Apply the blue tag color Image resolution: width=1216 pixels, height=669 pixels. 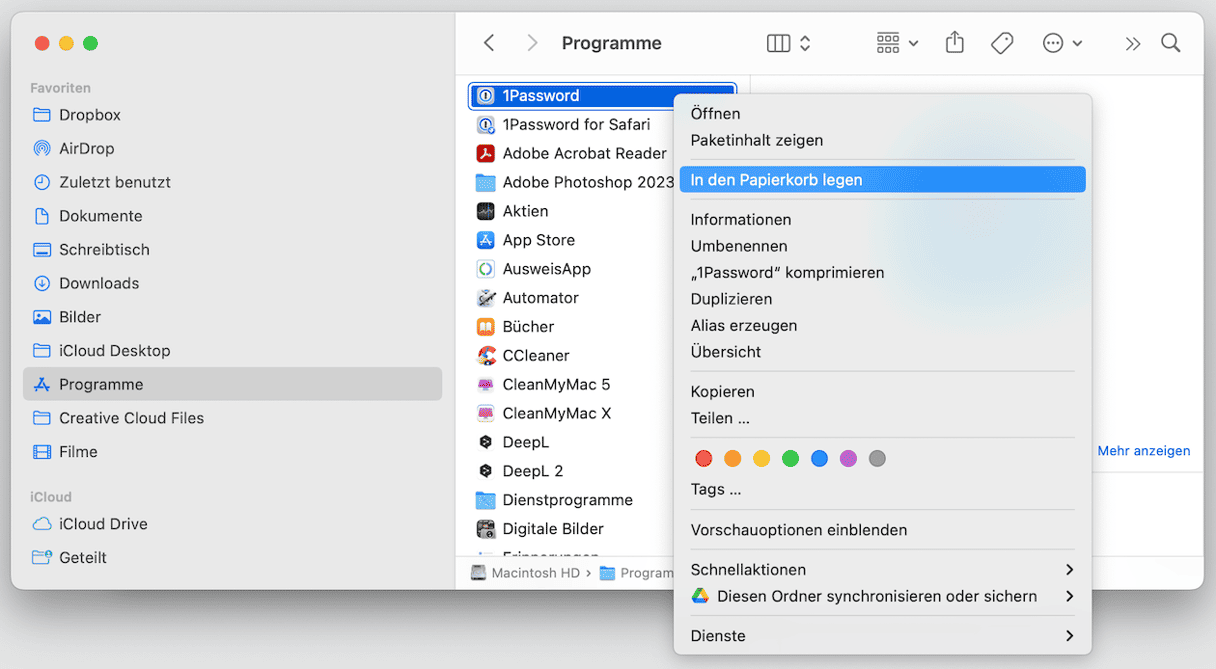click(x=820, y=459)
